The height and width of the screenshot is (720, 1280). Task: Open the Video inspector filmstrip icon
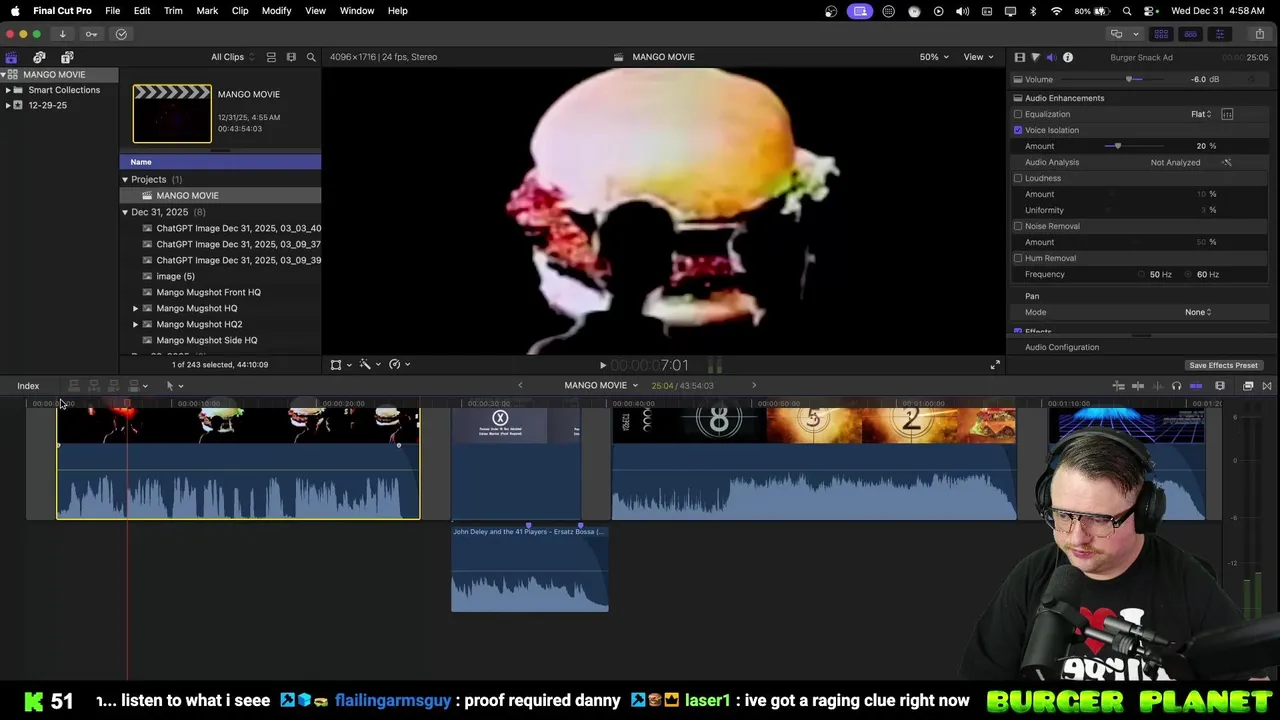[1019, 57]
